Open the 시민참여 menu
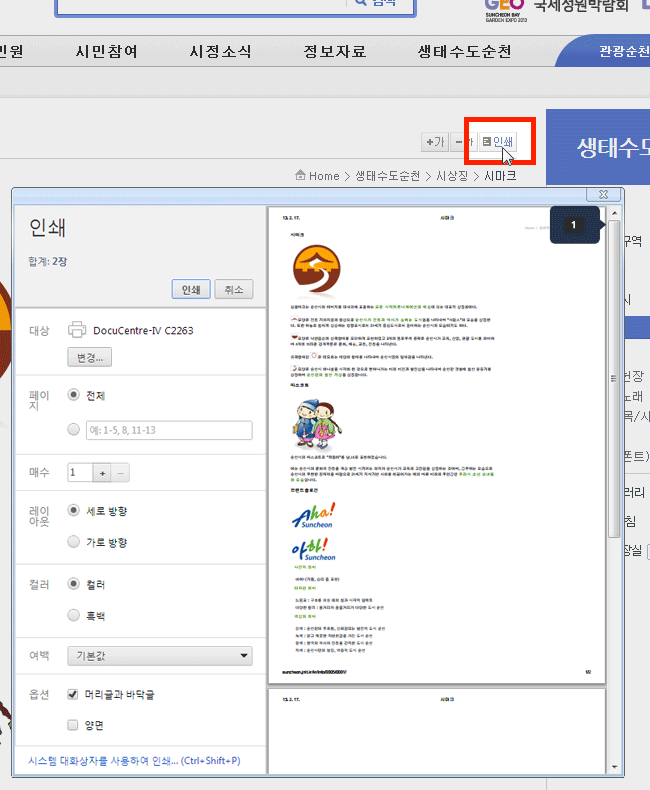650x790 pixels. tap(106, 51)
